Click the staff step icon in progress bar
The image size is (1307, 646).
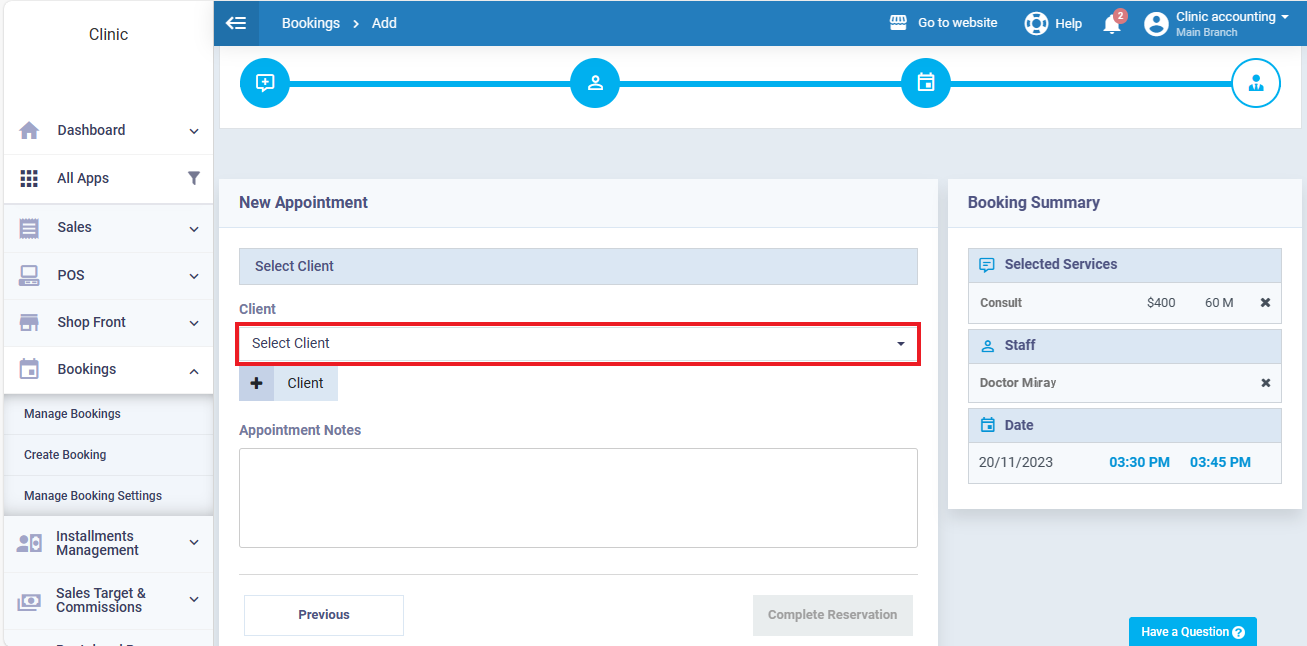pos(595,83)
